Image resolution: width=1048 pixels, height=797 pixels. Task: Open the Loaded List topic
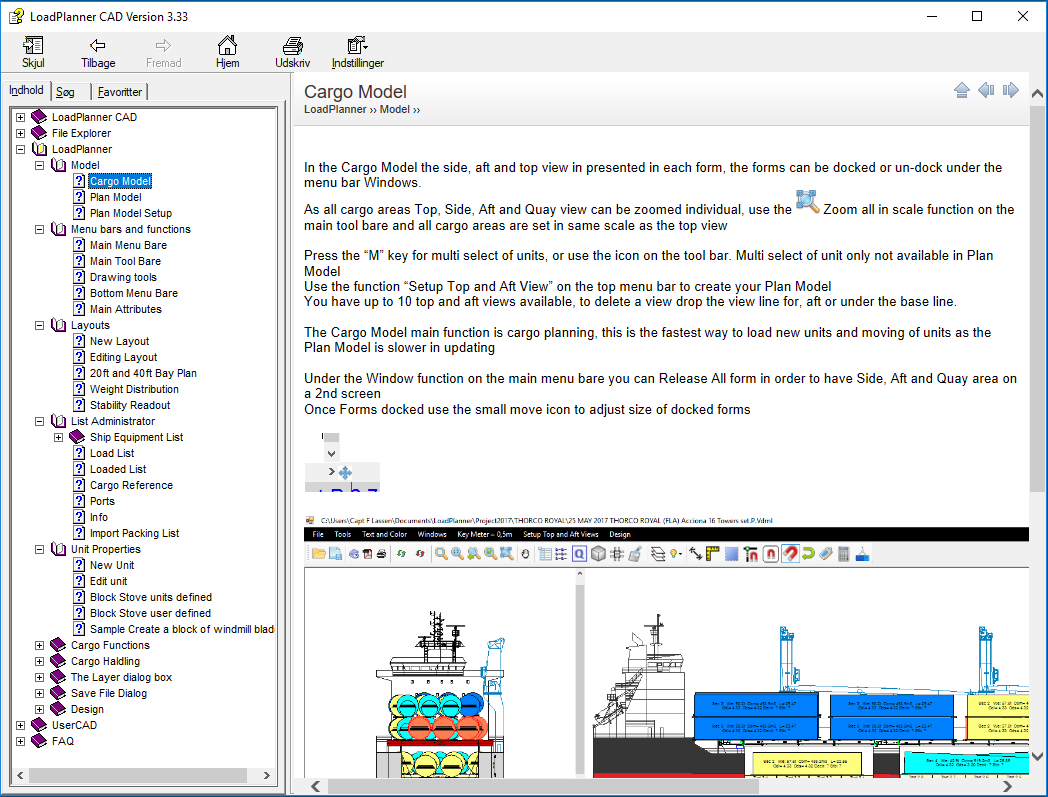tap(118, 469)
